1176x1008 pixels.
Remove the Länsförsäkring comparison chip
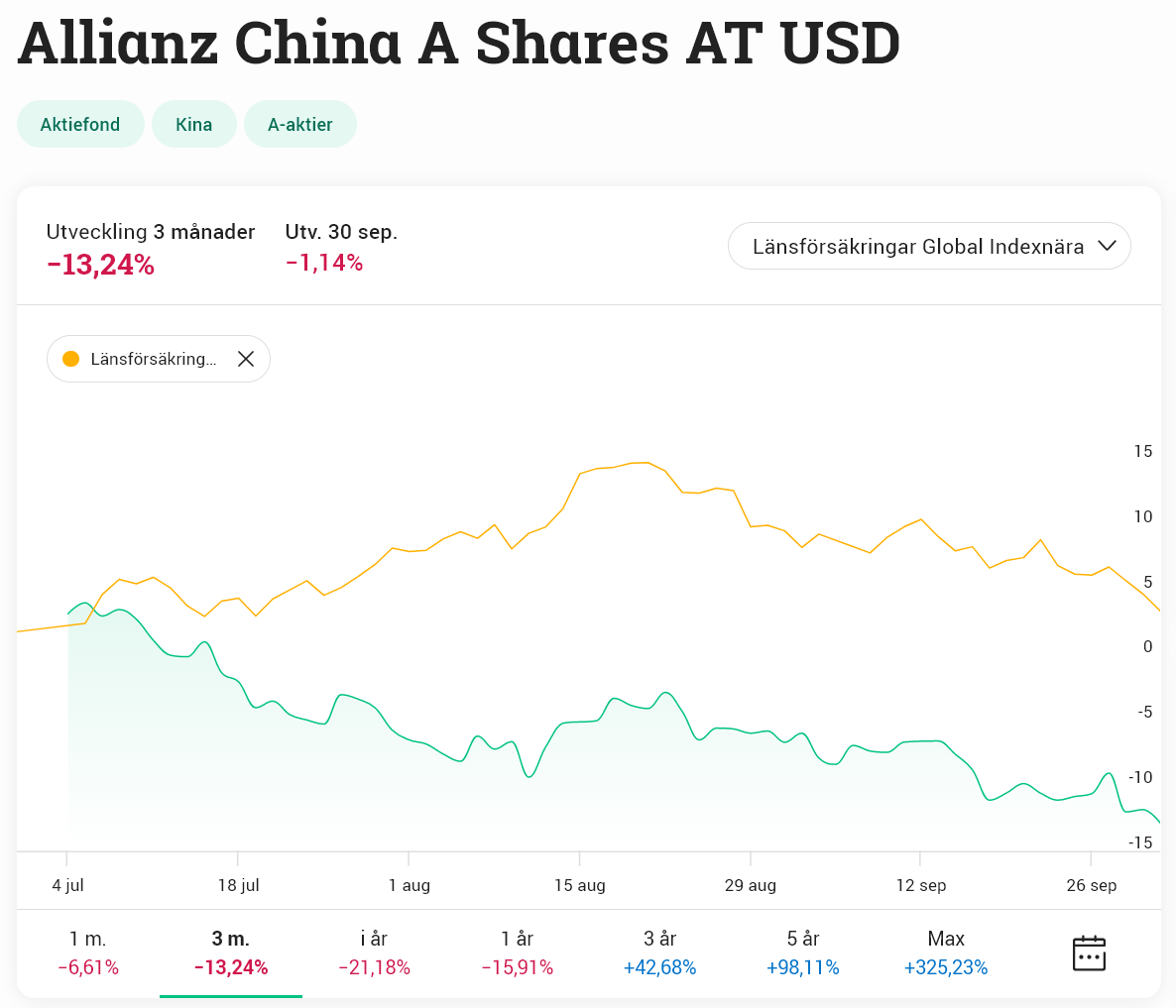tap(246, 359)
